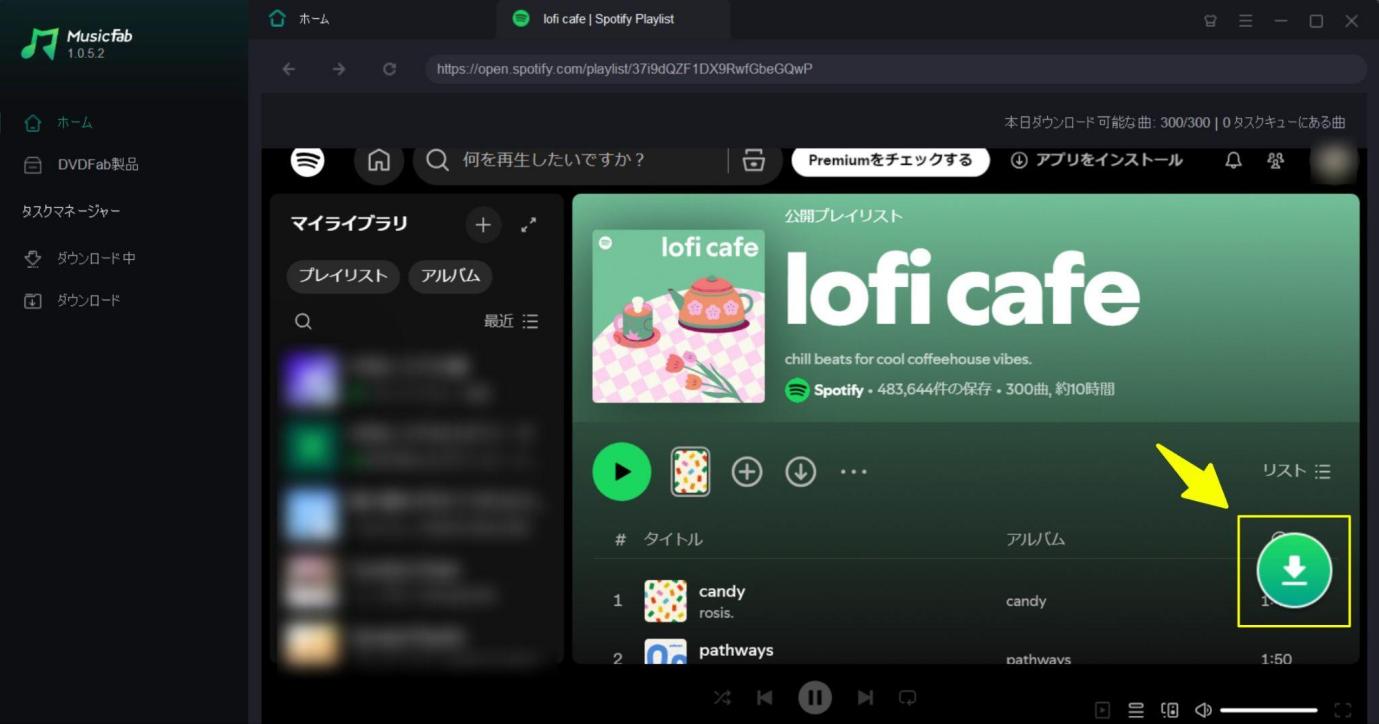Select the アルバム filter chip
1379x724 pixels.
(450, 276)
